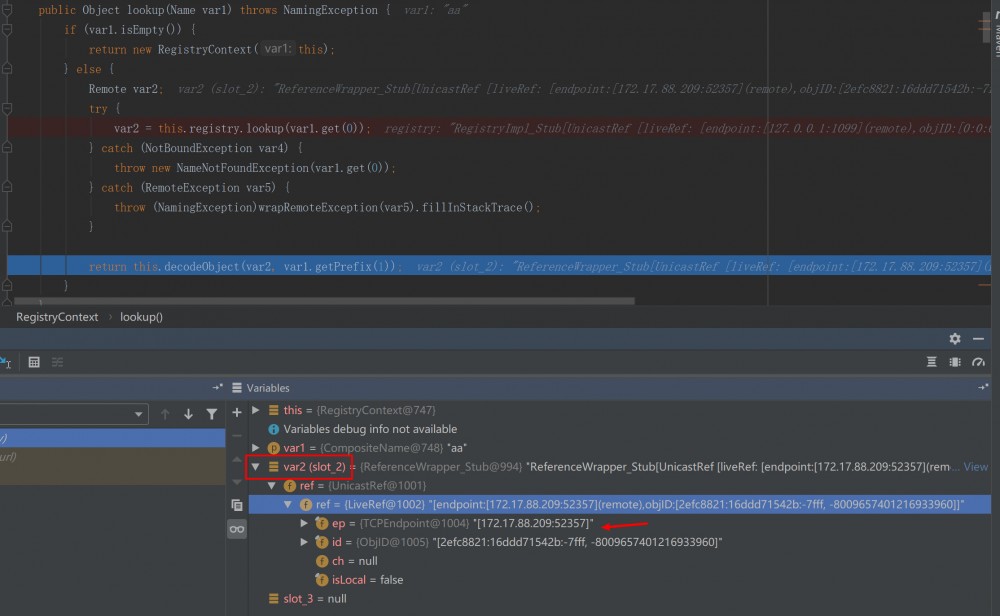
Task: Click the remove watch minus icon
Action: click(237, 436)
